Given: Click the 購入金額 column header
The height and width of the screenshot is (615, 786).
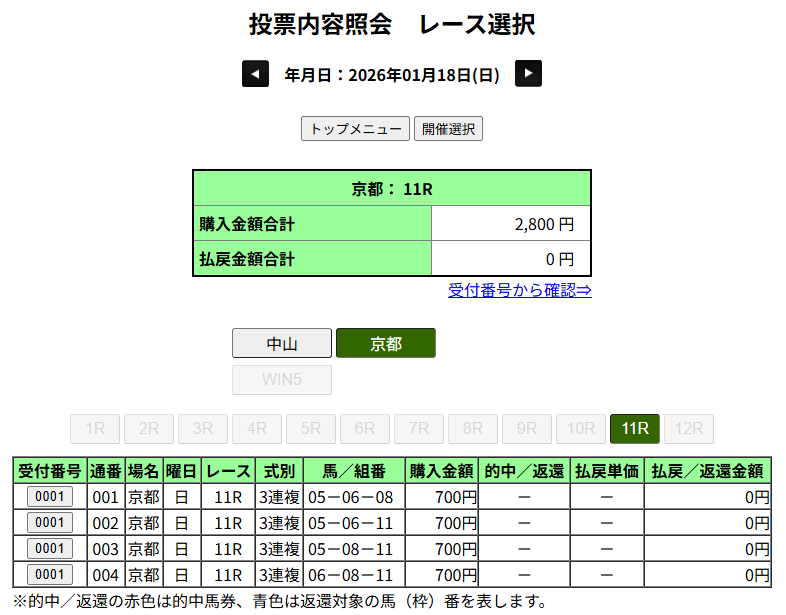Looking at the screenshot, I should [x=443, y=471].
